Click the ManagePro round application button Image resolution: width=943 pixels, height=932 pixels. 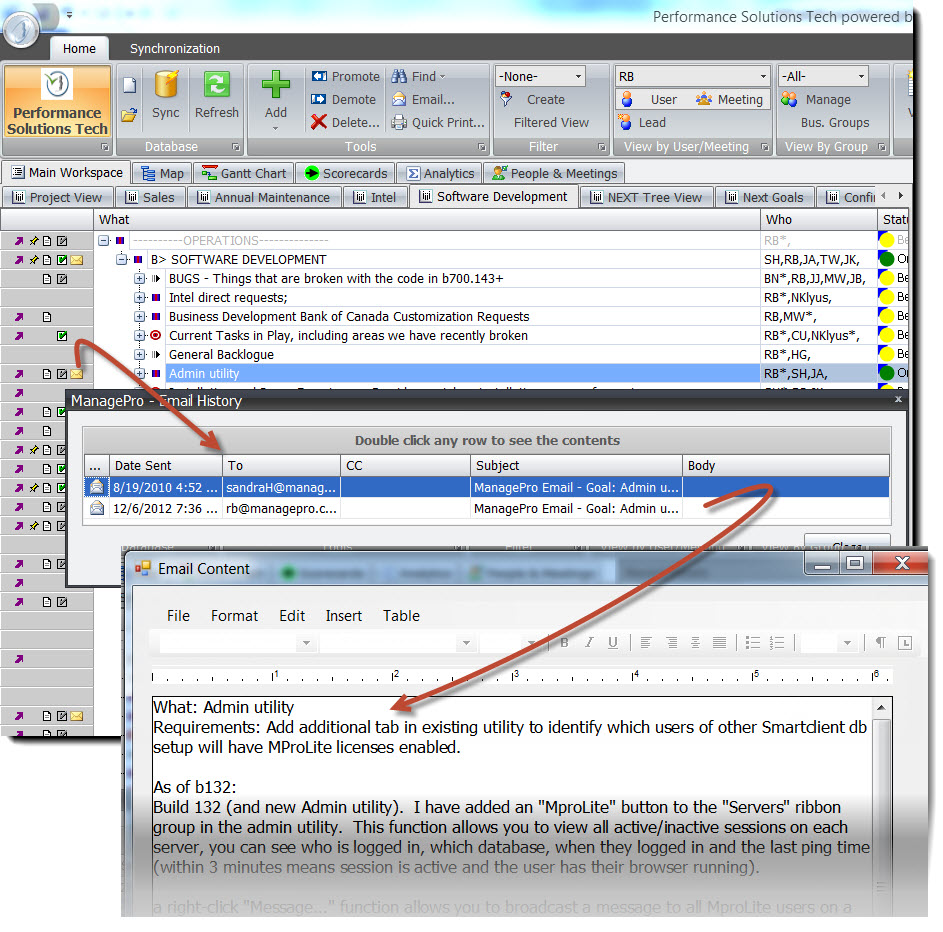click(x=20, y=28)
